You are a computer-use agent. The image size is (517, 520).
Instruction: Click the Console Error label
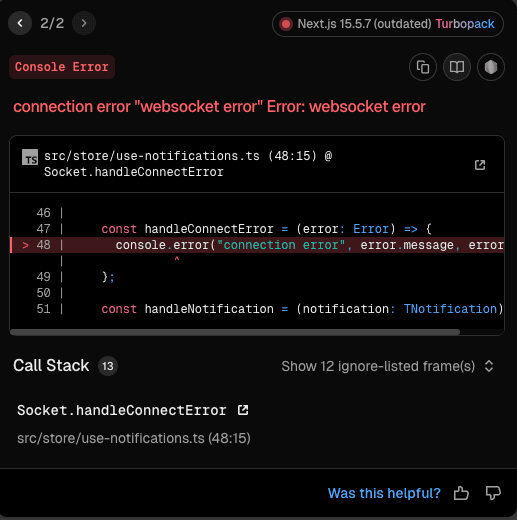62,67
